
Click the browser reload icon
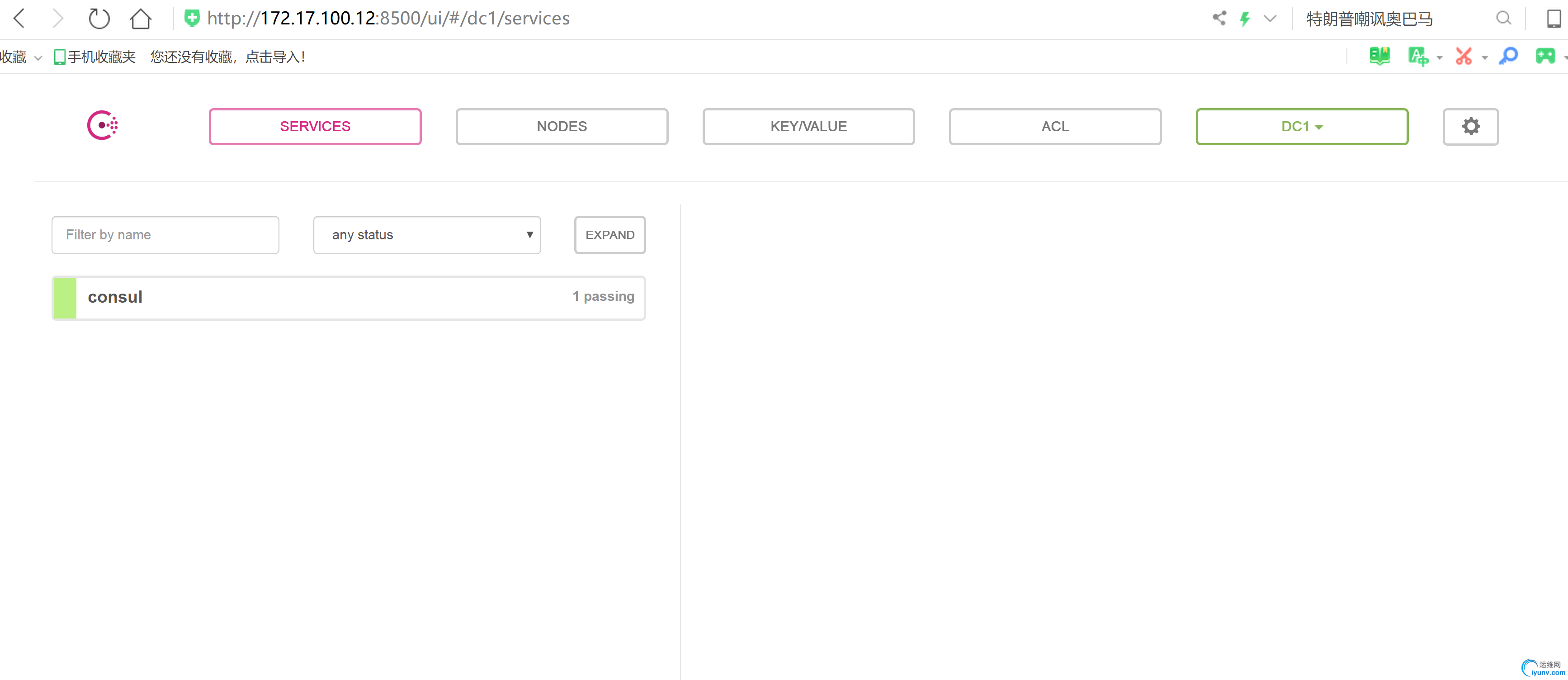click(99, 18)
